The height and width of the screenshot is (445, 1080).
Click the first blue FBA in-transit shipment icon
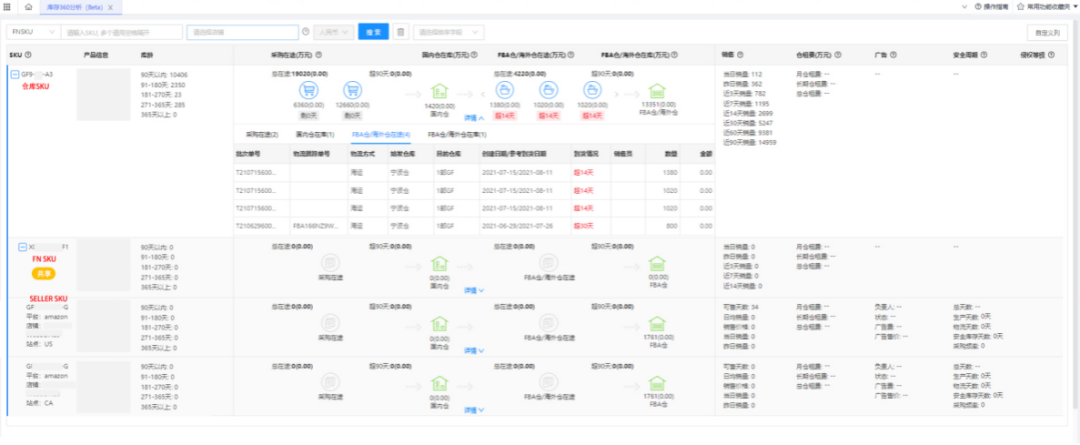click(x=507, y=91)
